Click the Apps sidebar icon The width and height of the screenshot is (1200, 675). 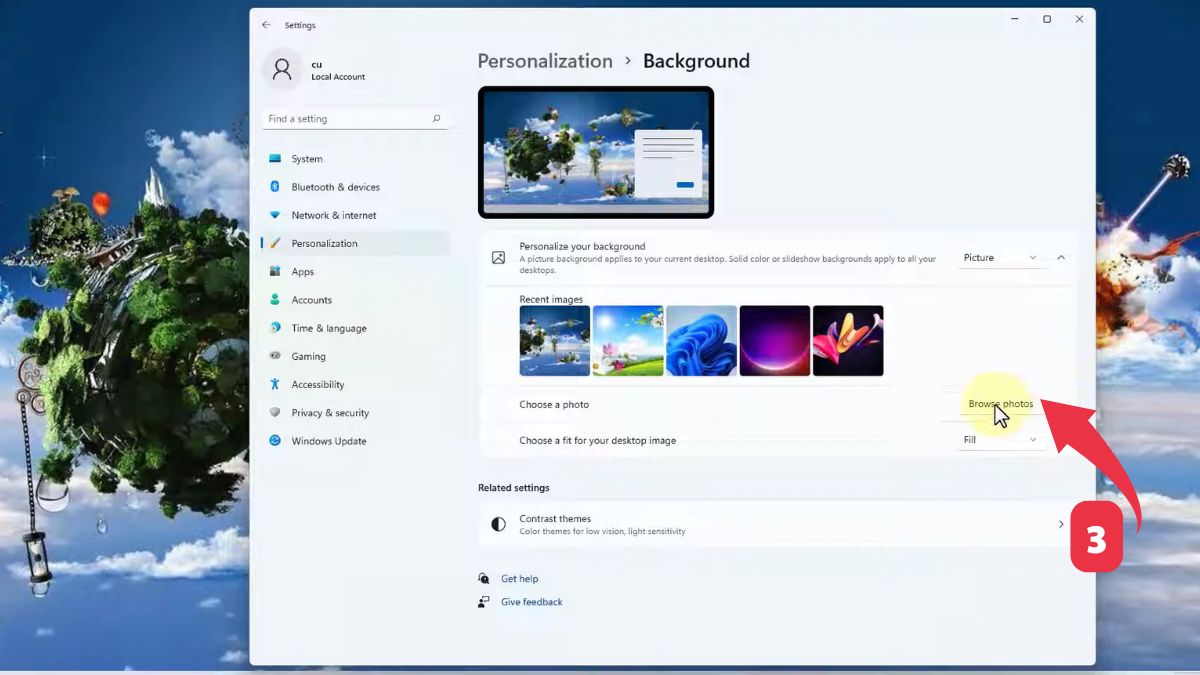click(x=274, y=271)
